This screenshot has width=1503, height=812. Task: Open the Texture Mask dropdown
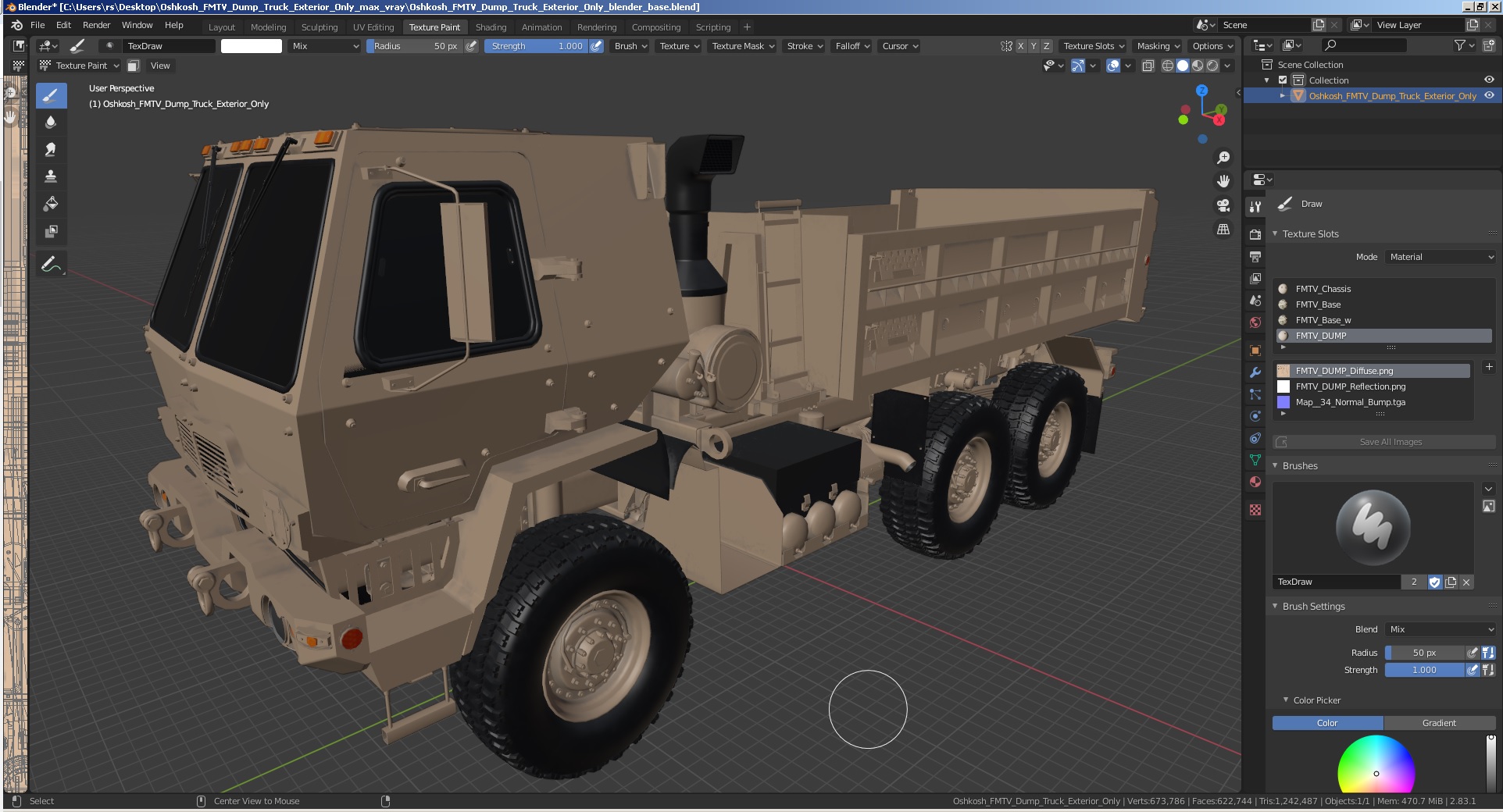(x=743, y=46)
